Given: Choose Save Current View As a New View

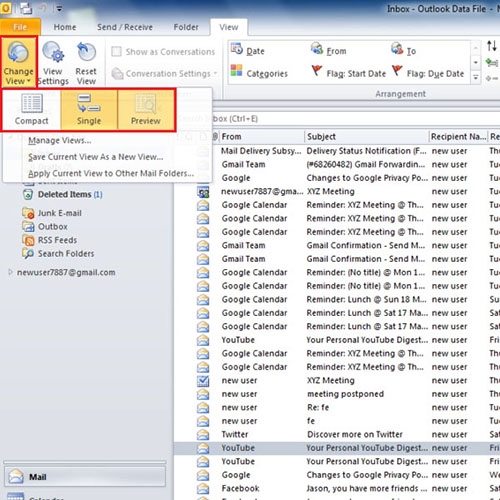Looking at the screenshot, I should tap(96, 157).
